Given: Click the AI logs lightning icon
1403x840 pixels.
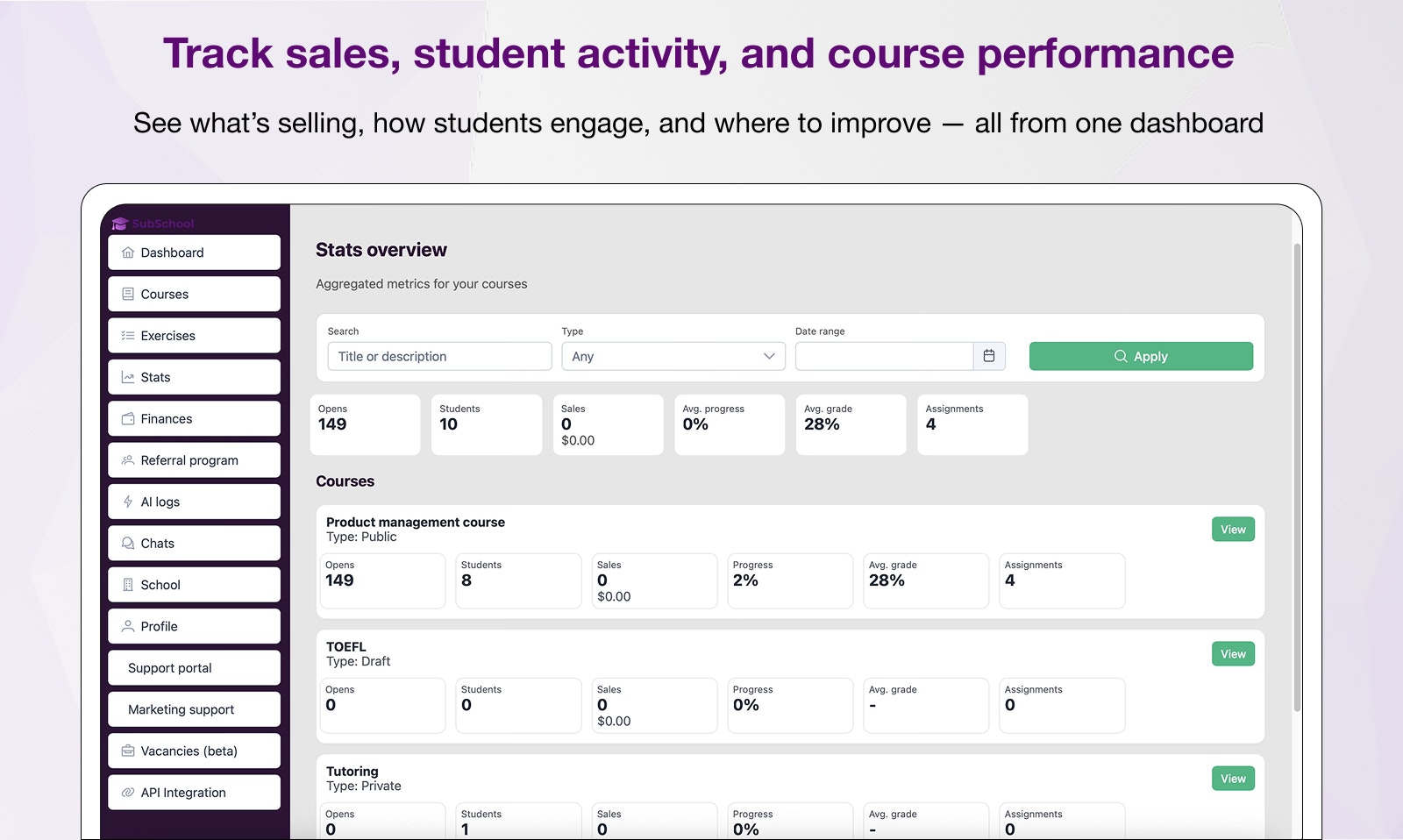Looking at the screenshot, I should (x=128, y=502).
